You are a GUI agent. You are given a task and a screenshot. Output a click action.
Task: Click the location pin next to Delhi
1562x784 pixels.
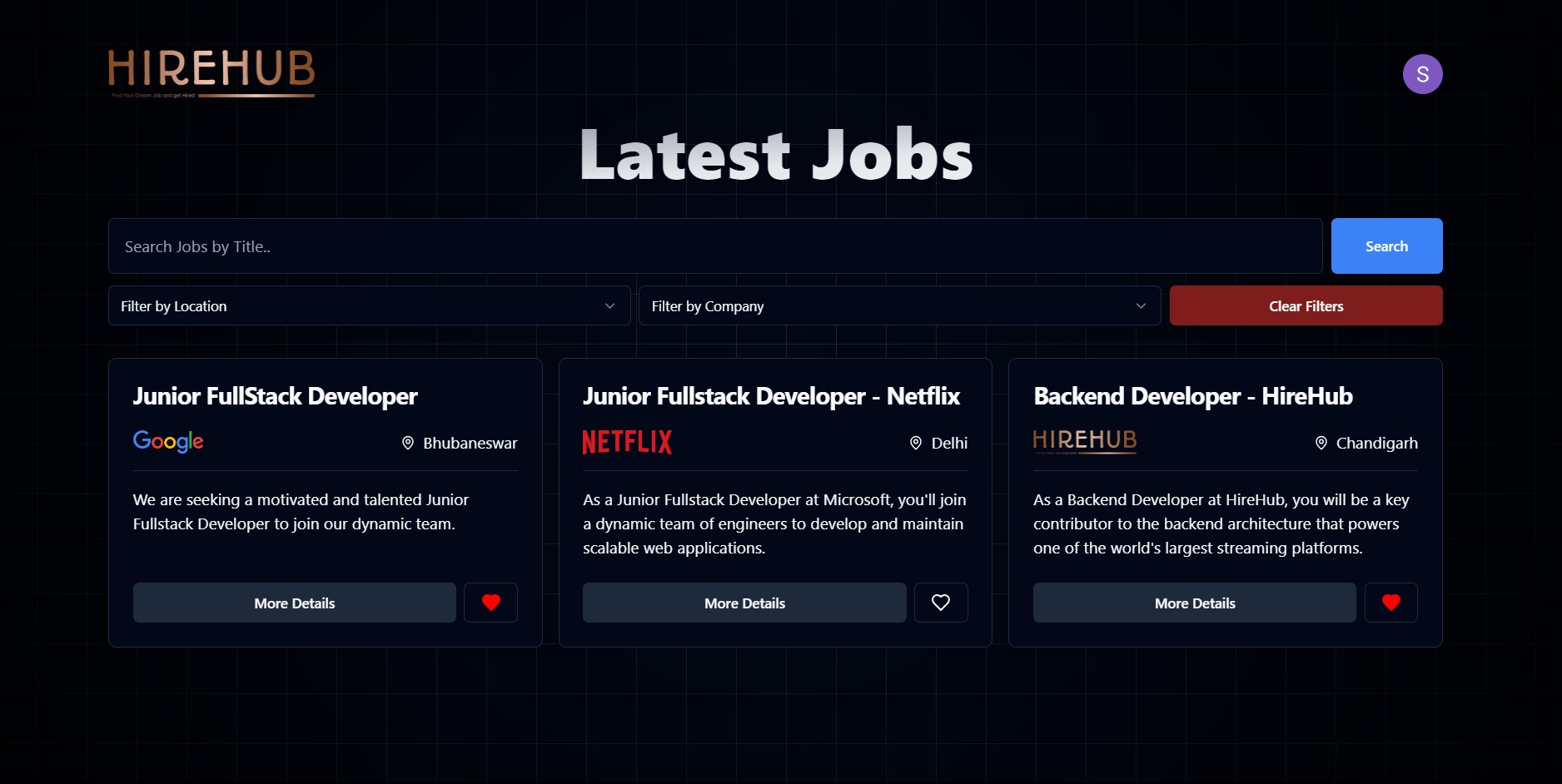(916, 443)
